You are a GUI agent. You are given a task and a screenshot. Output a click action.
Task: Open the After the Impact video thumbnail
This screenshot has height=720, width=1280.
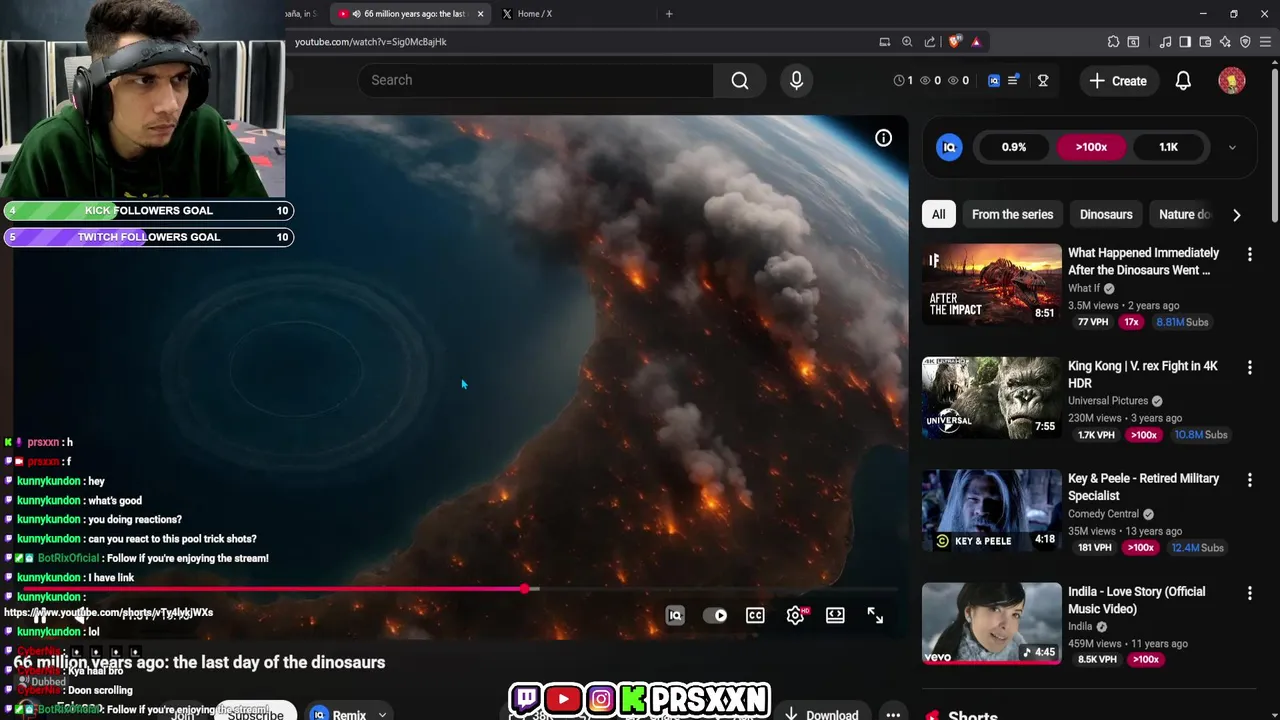point(991,284)
